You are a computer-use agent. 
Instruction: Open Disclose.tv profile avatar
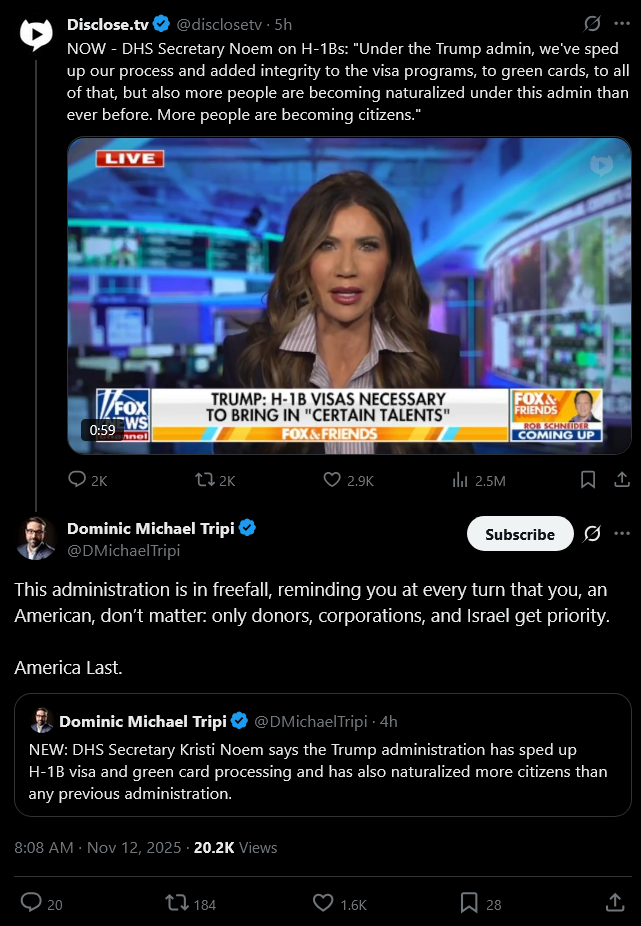click(36, 34)
